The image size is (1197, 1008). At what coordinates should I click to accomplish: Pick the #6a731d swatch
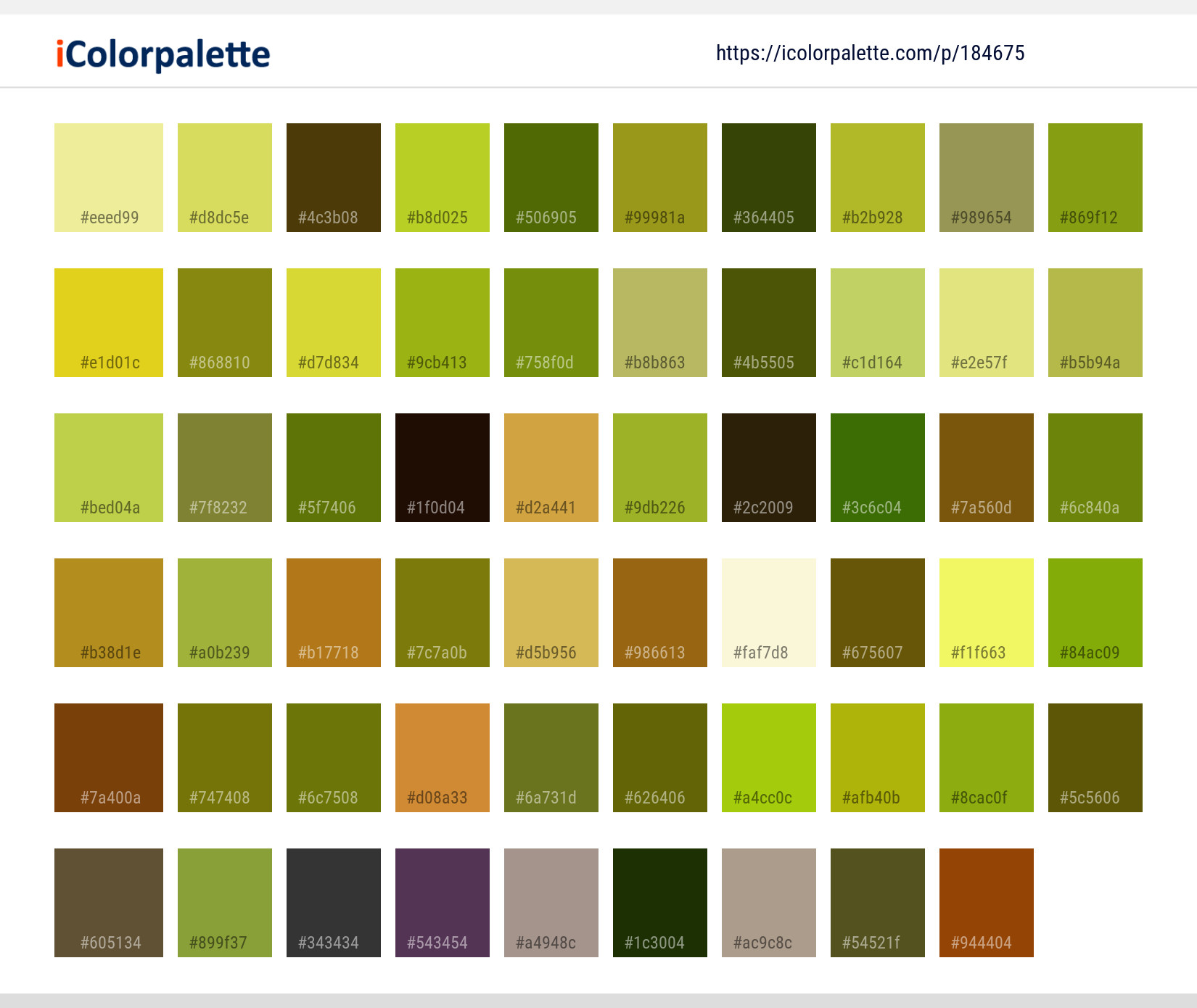(551, 758)
